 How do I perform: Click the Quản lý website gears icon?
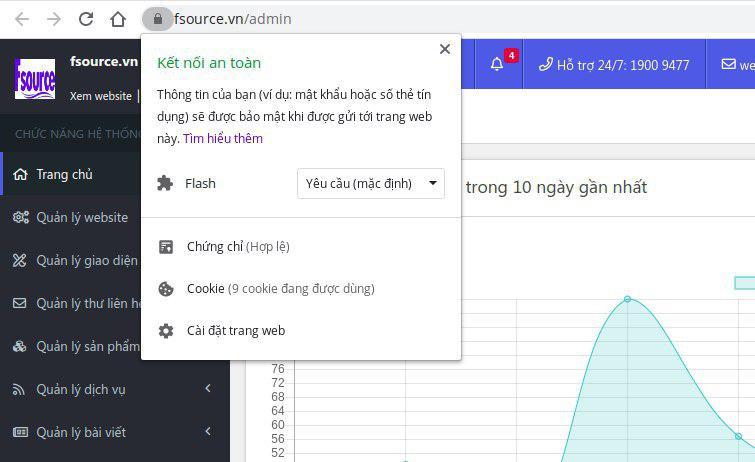coord(21,217)
